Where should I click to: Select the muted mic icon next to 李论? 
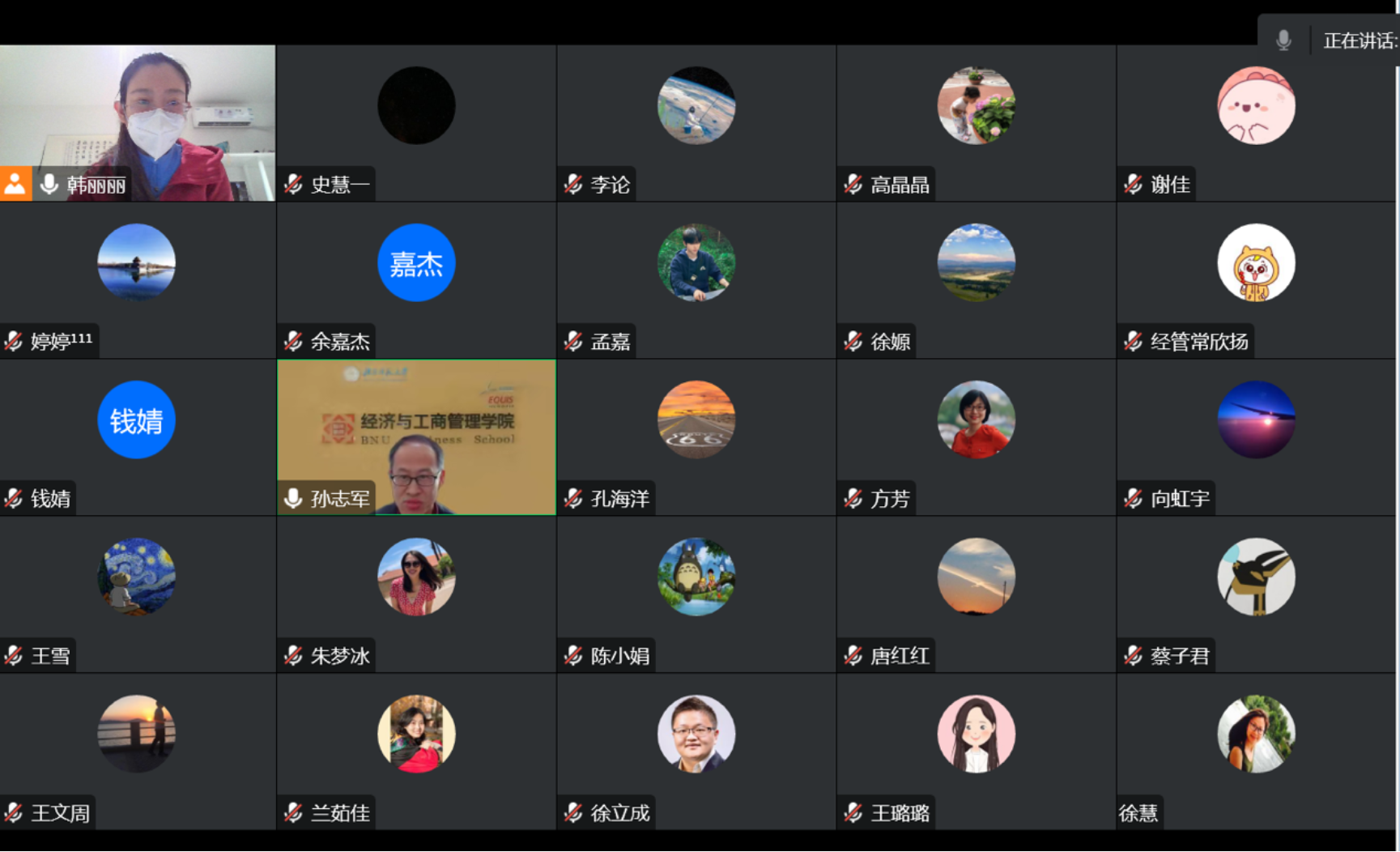[x=573, y=185]
